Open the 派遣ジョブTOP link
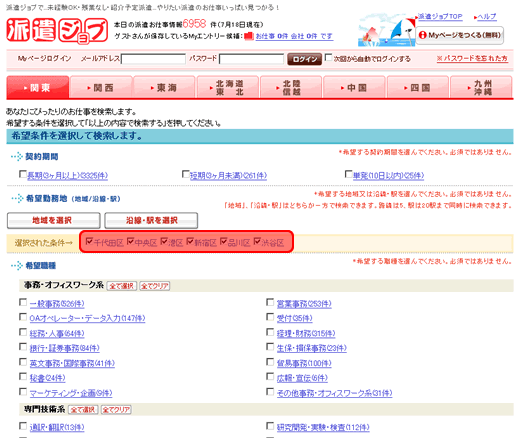 (440, 16)
